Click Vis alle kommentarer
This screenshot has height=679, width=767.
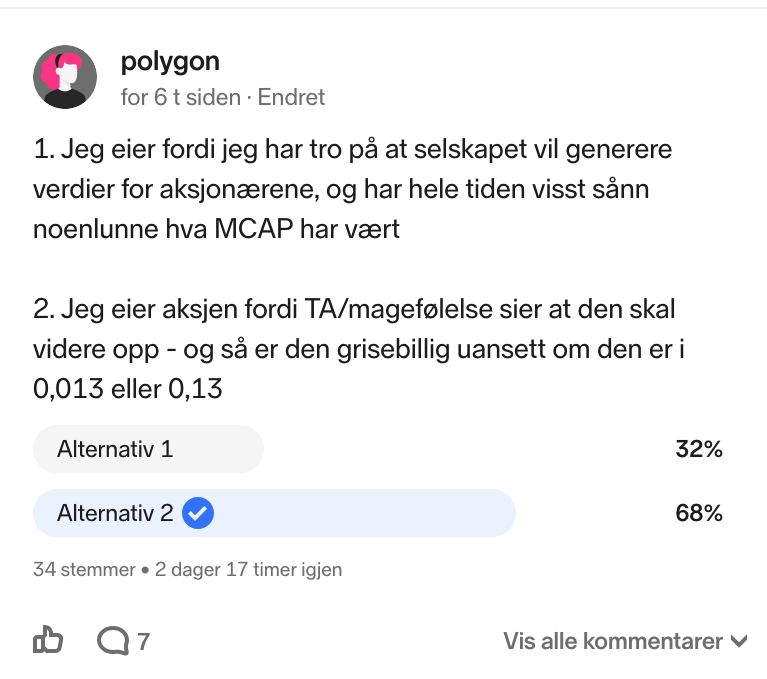pos(613,641)
